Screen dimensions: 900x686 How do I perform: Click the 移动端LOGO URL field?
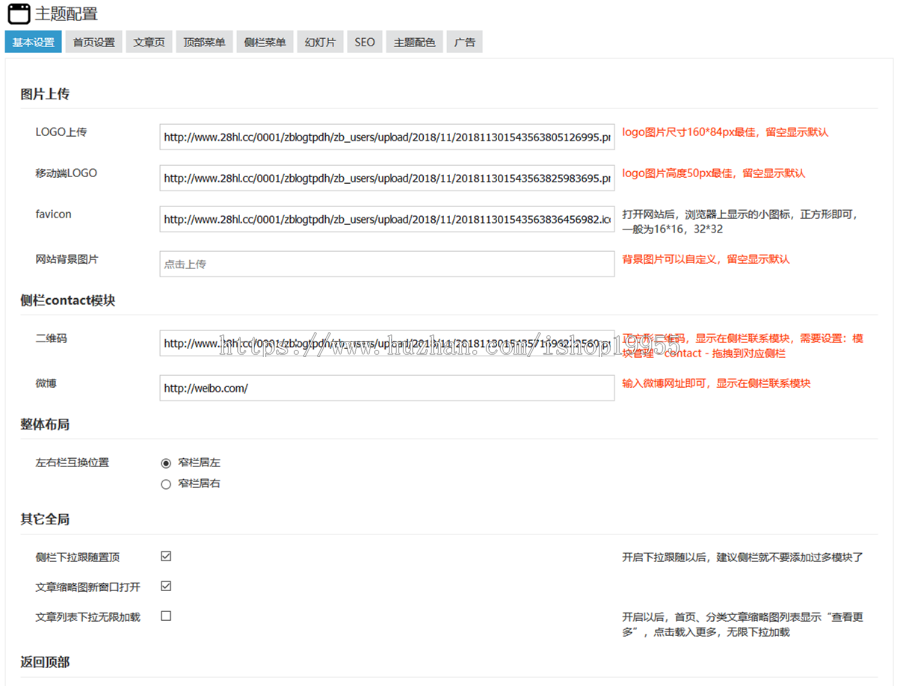coord(386,178)
